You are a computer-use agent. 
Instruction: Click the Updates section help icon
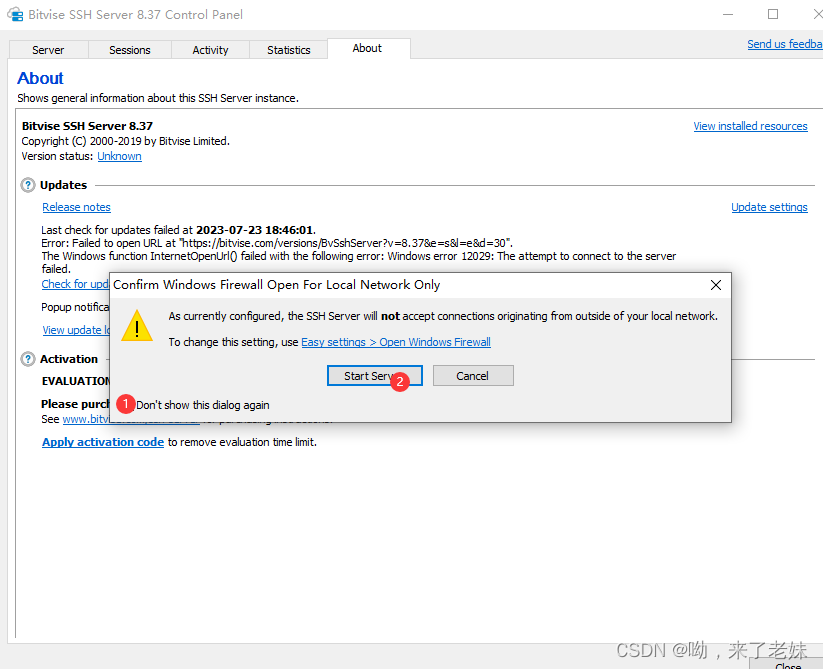click(27, 184)
